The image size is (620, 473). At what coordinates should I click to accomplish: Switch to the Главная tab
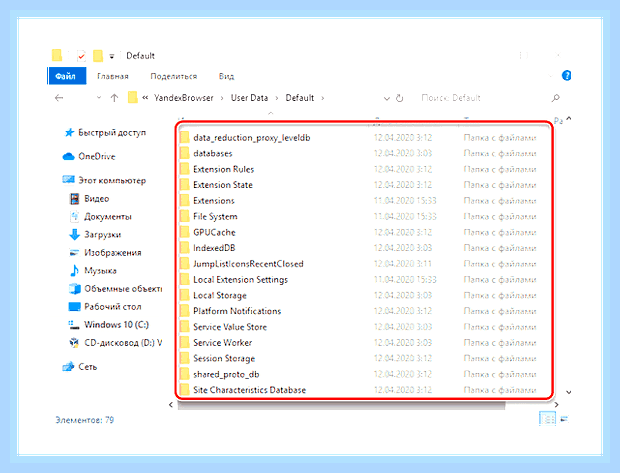(113, 76)
